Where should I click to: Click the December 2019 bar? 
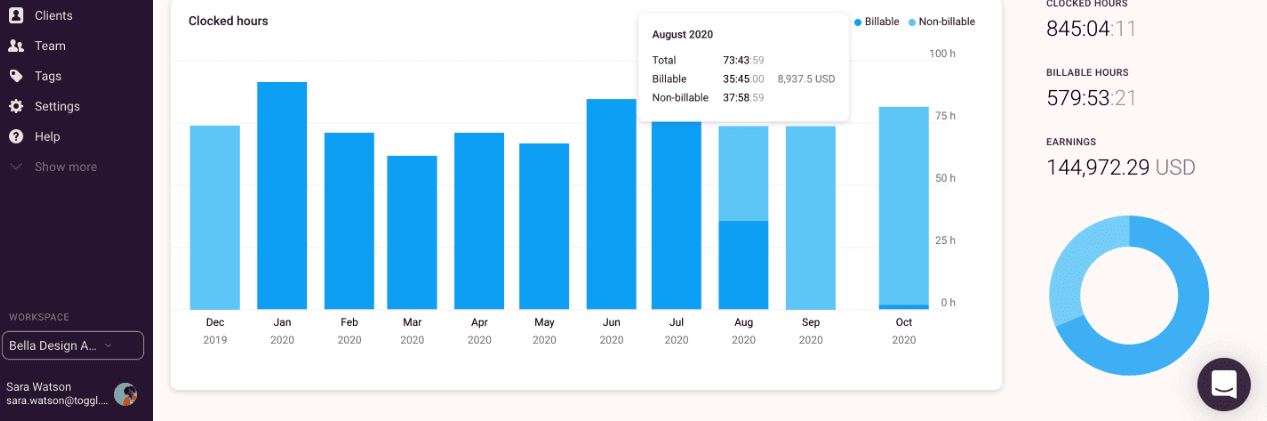pyautogui.click(x=215, y=217)
